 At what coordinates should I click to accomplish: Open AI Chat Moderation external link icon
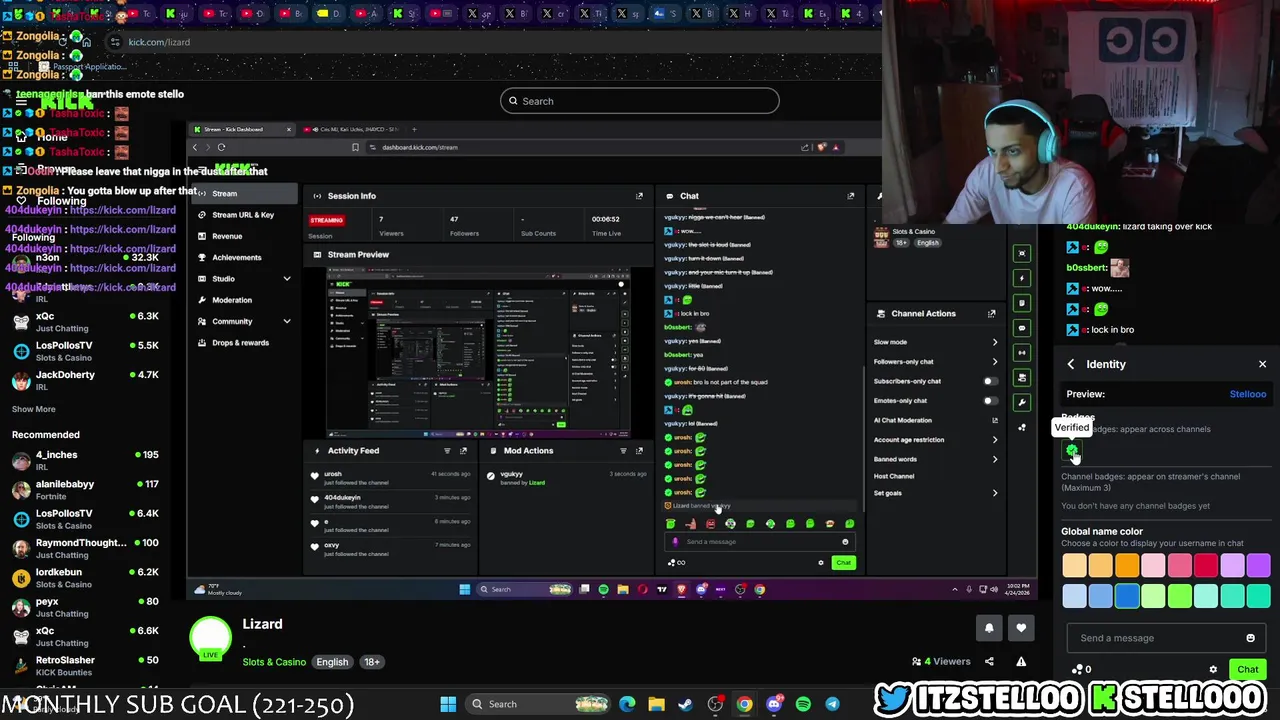(994, 420)
